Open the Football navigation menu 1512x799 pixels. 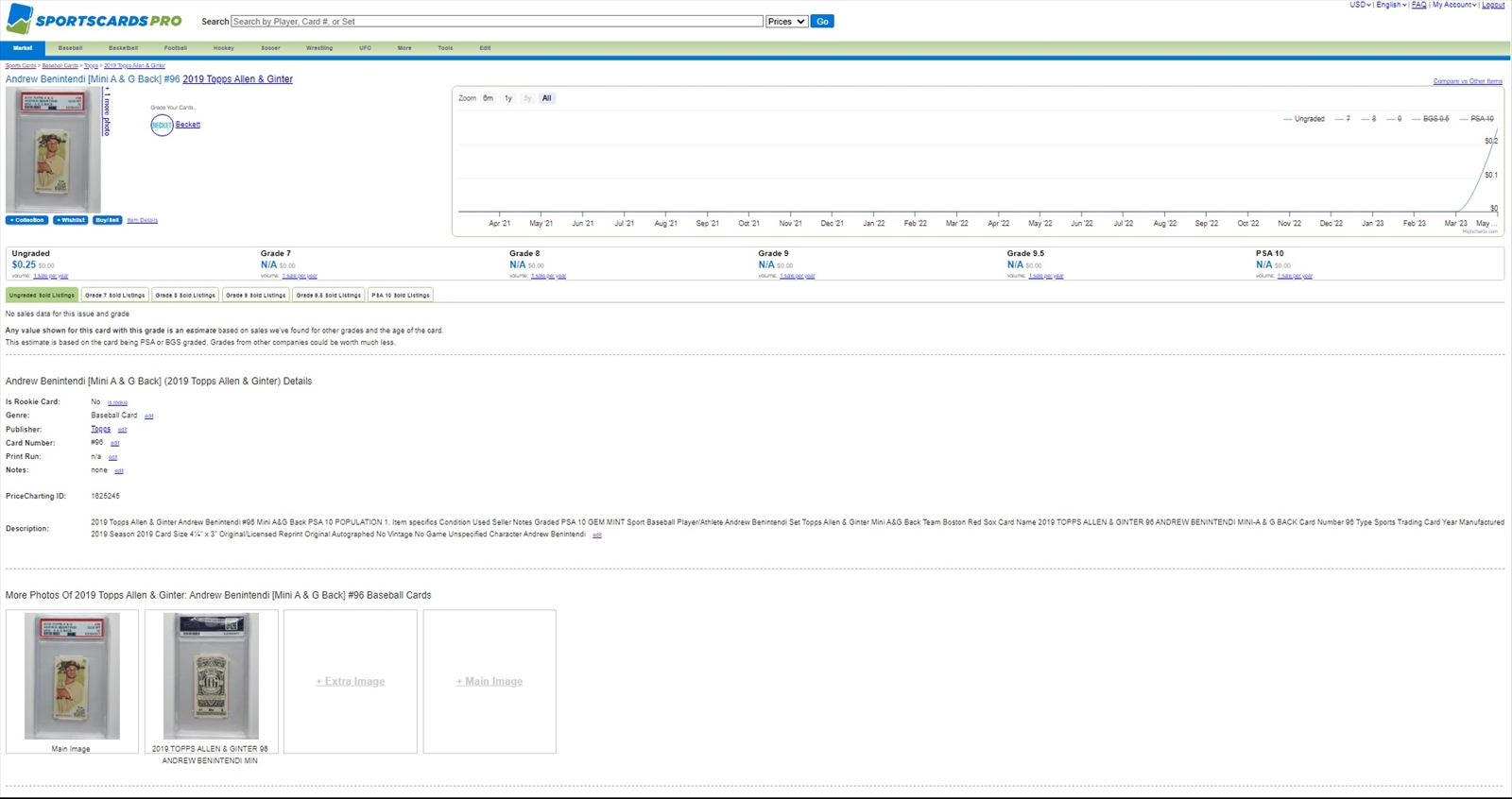(175, 48)
